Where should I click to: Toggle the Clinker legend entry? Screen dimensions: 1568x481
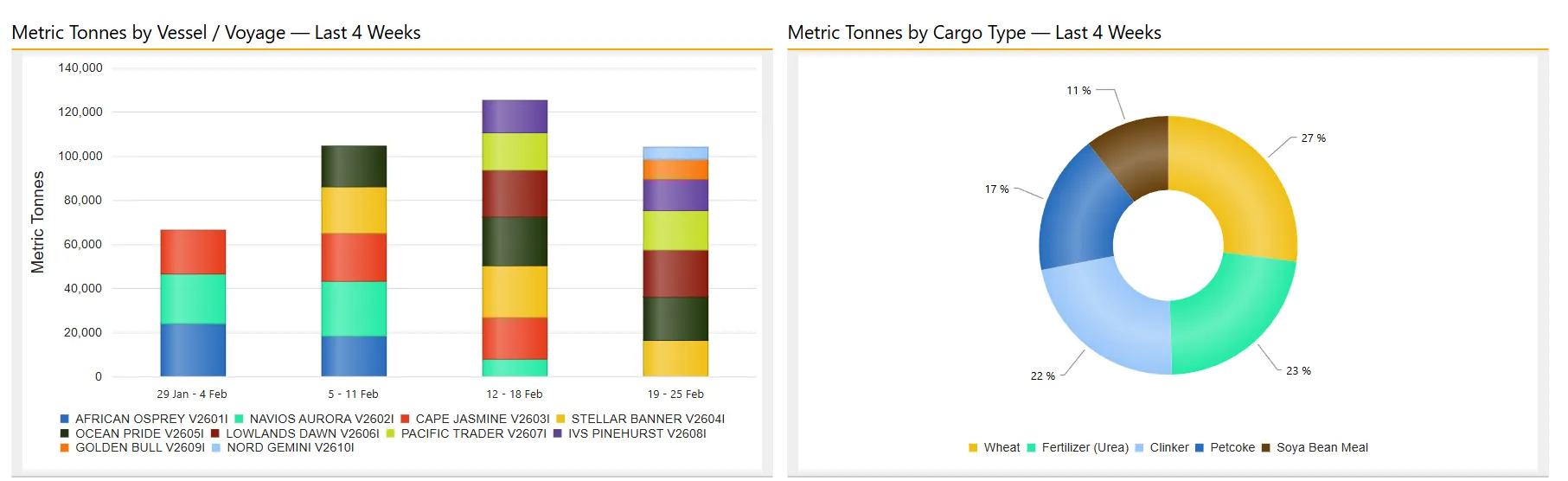click(x=1162, y=447)
